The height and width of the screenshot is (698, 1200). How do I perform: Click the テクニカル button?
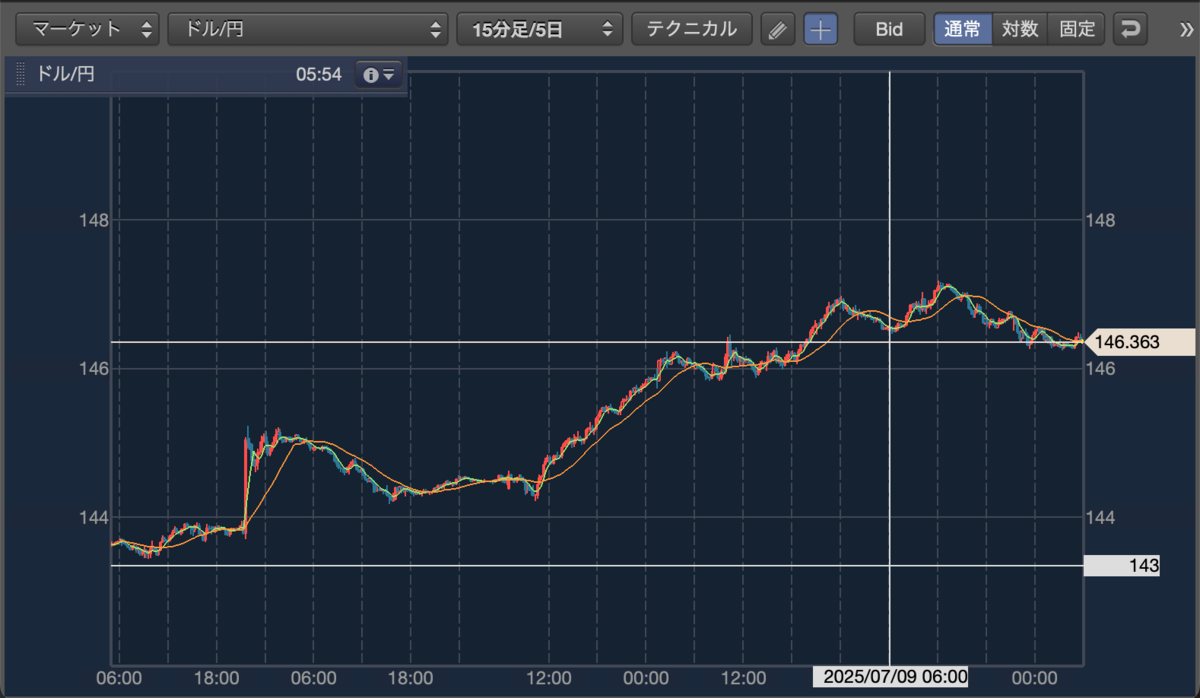tap(692, 29)
